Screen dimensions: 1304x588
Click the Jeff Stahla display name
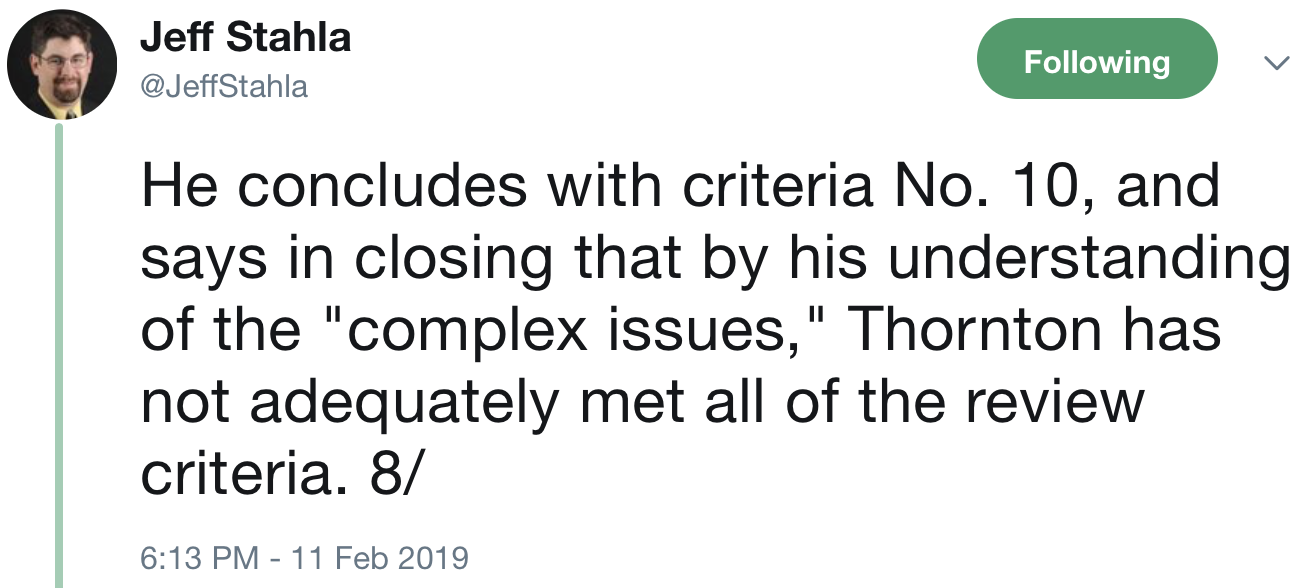point(245,38)
